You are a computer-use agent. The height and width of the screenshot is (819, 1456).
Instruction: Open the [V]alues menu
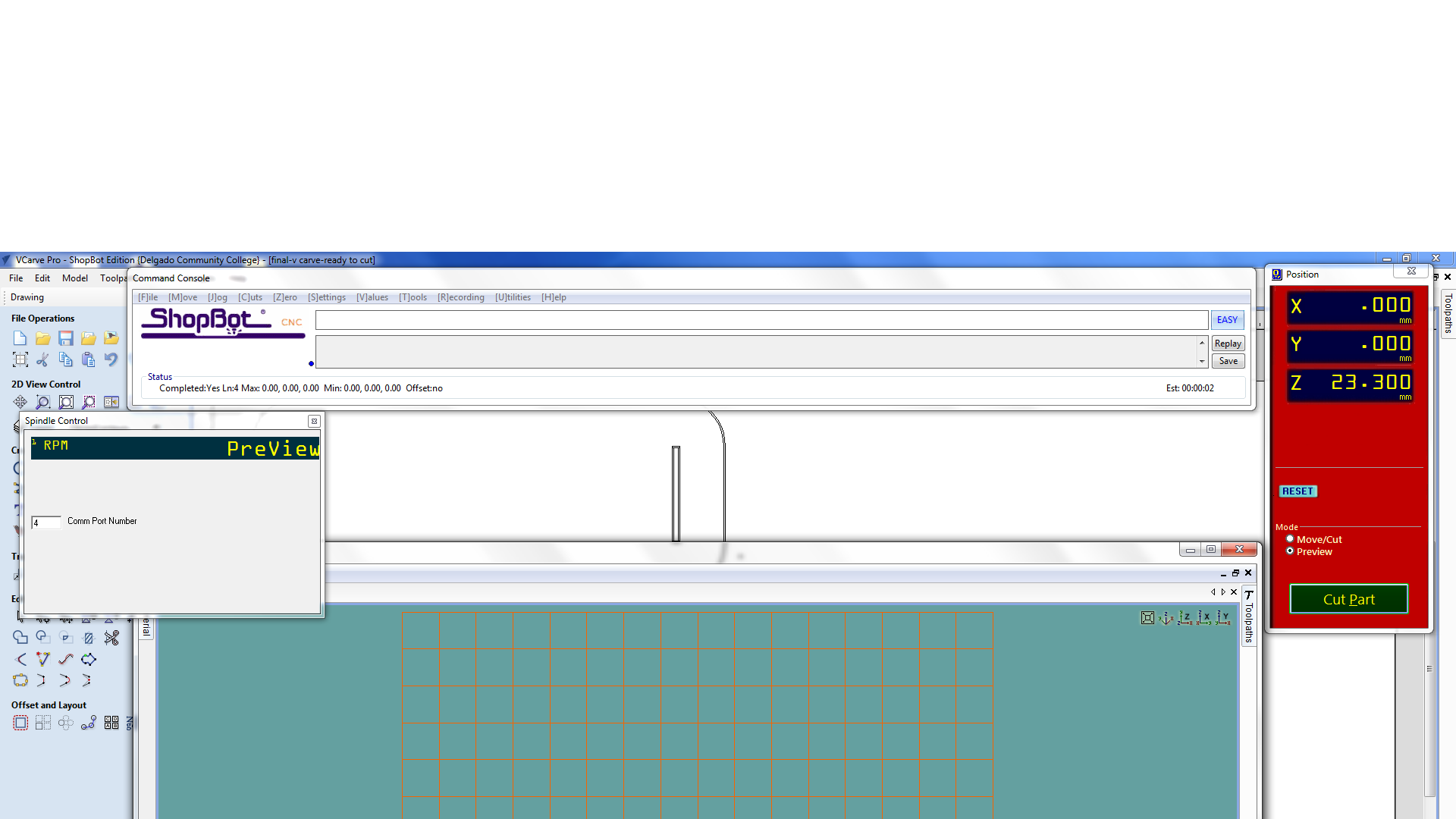[372, 297]
